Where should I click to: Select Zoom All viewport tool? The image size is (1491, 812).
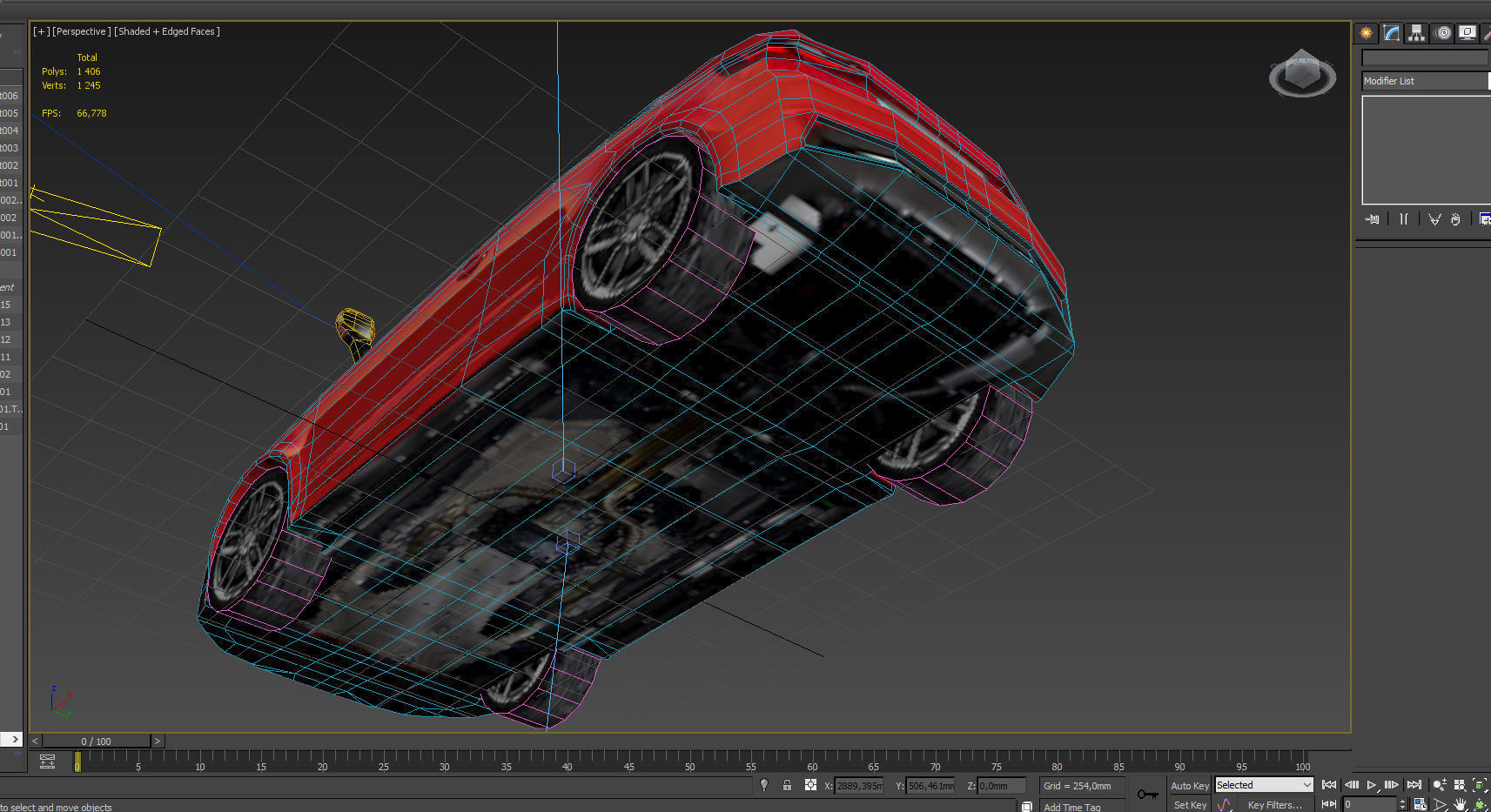1460,785
